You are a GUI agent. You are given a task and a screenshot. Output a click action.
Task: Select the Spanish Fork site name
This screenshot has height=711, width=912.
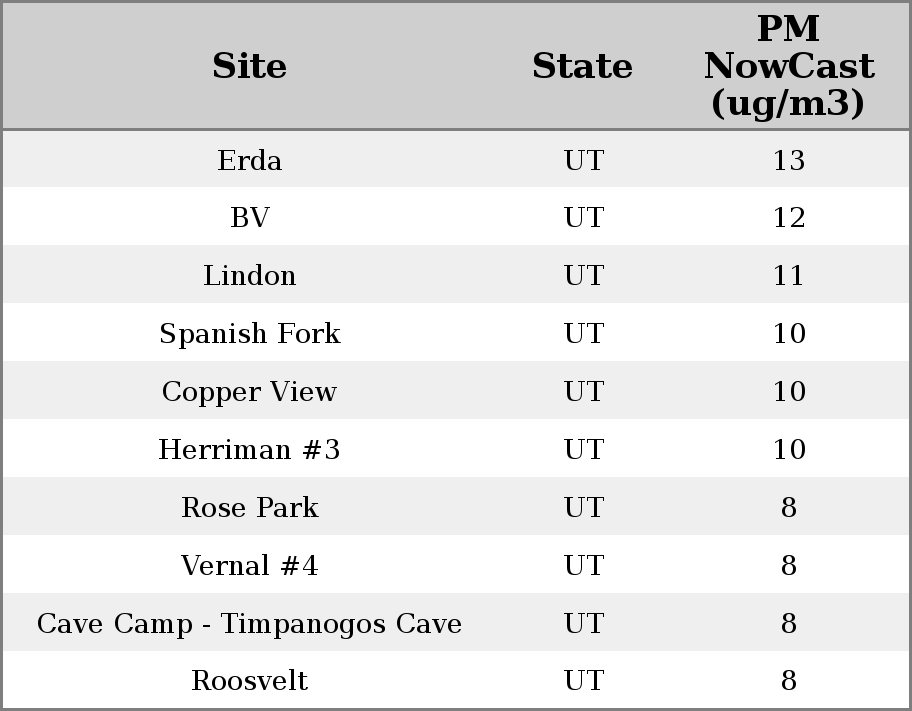tap(249, 334)
